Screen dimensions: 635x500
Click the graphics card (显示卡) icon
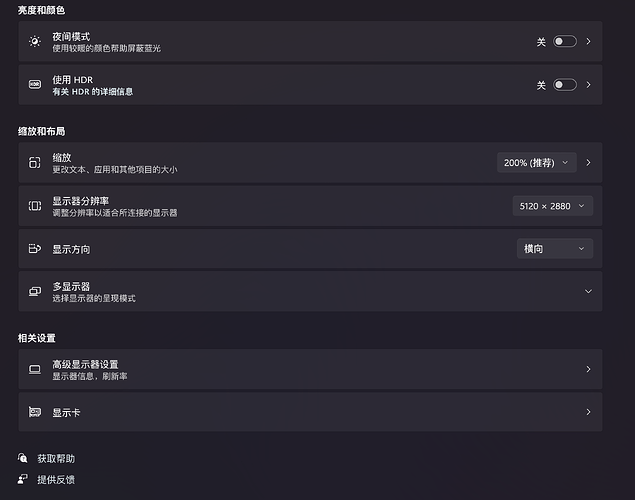(35, 412)
